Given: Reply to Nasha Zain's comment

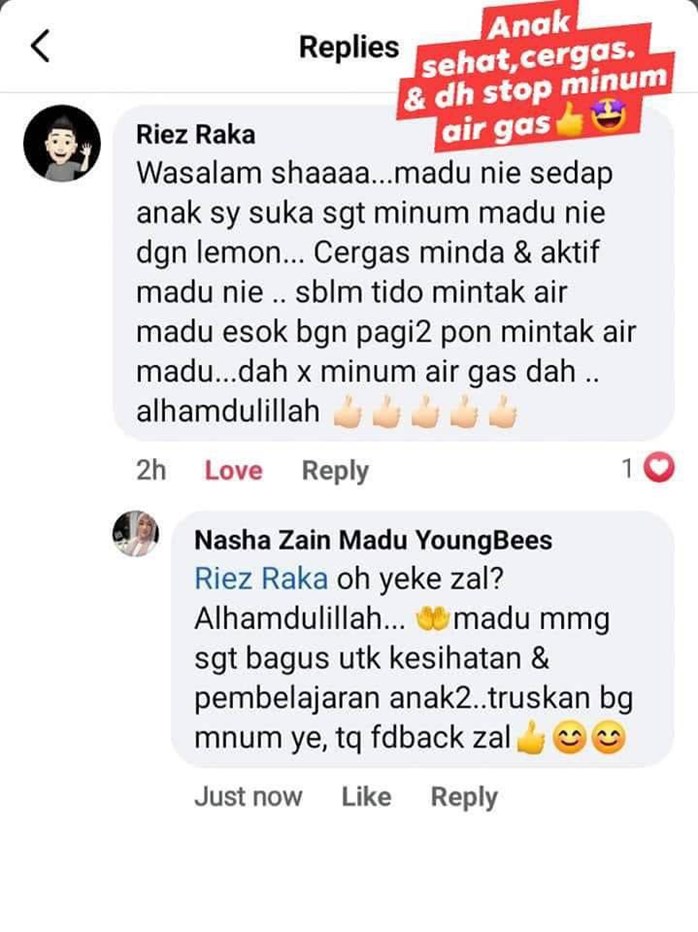Looking at the screenshot, I should click(464, 797).
